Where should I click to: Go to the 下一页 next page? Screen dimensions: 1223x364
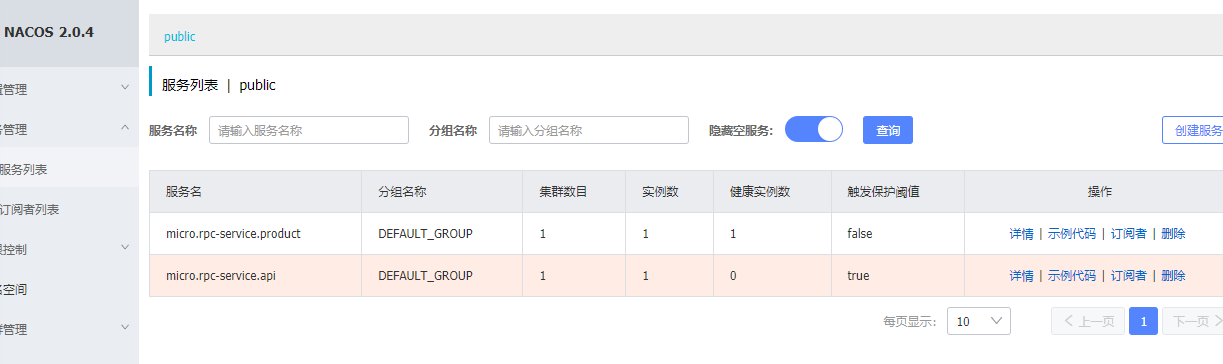coord(1194,321)
